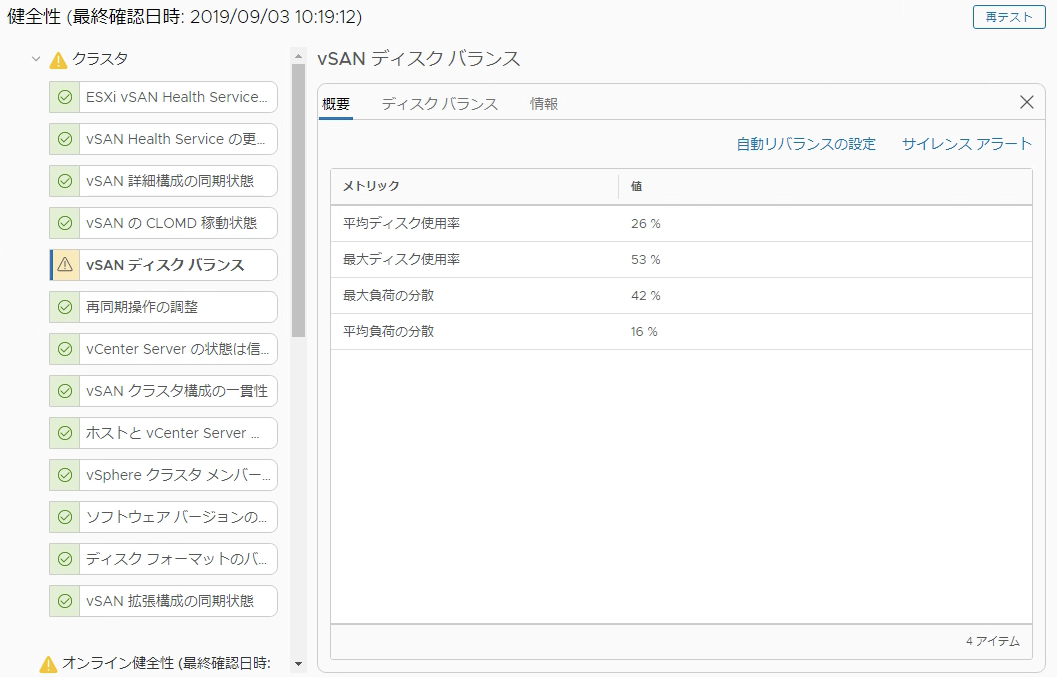Click the scrollbar down arrow

tap(298, 664)
